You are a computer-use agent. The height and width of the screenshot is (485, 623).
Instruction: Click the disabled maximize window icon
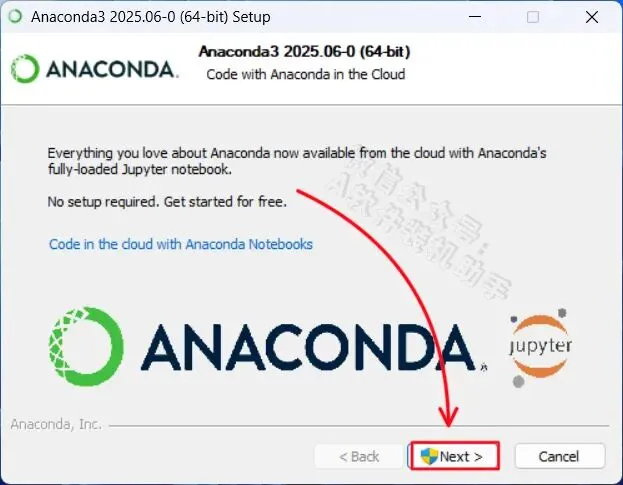point(533,17)
